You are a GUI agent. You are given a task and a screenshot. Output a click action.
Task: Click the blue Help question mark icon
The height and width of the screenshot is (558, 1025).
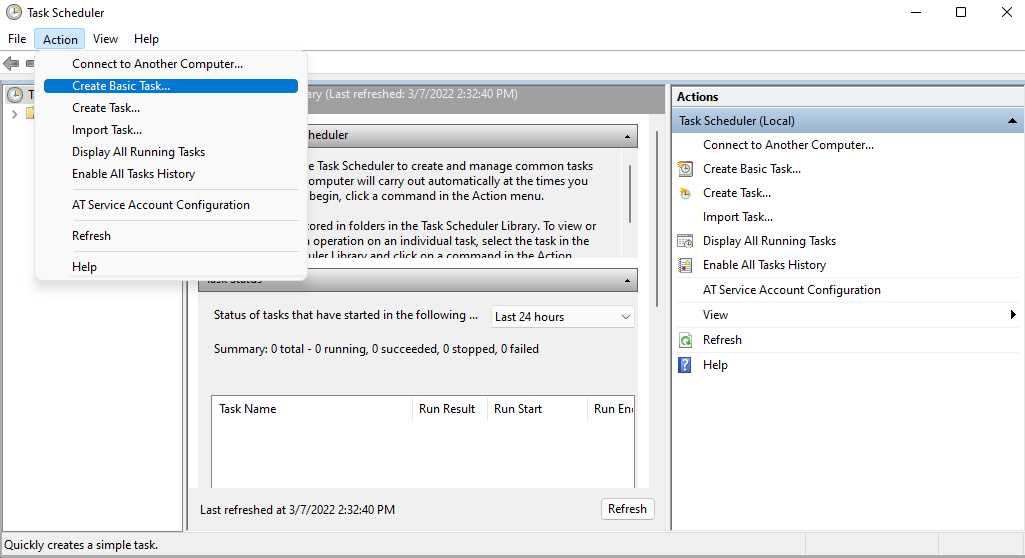(685, 365)
